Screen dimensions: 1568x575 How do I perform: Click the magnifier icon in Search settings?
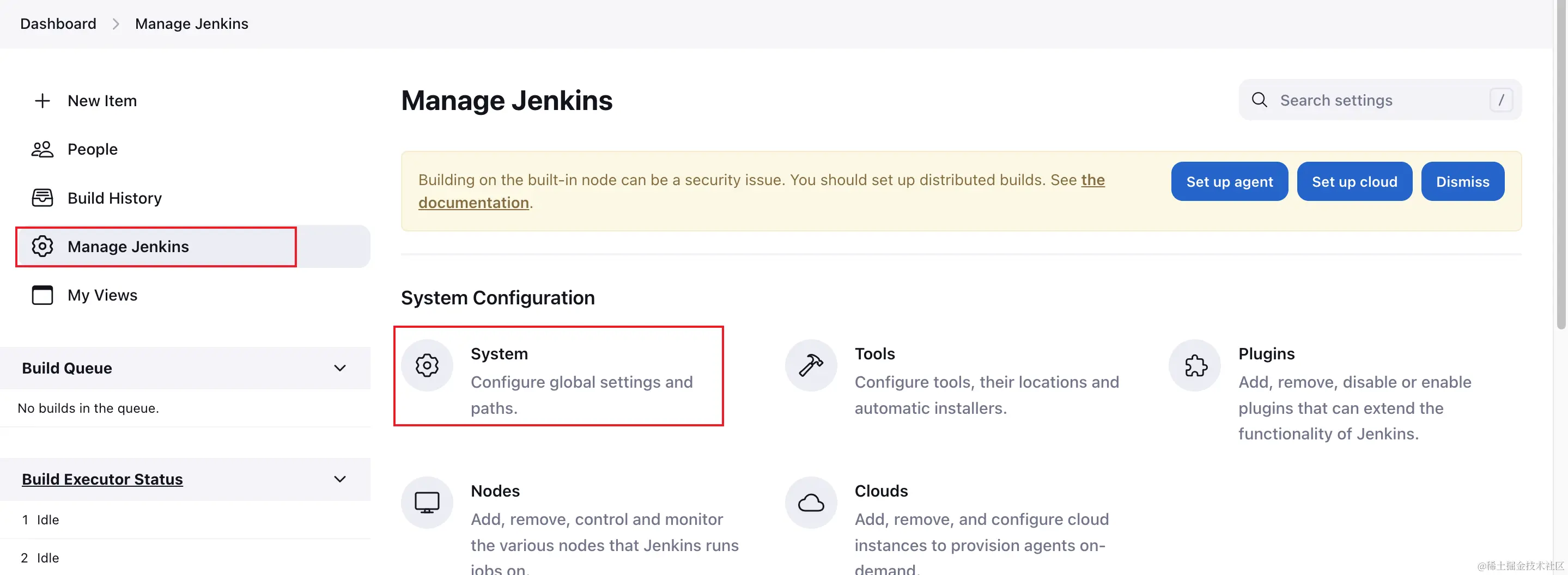pos(1260,100)
